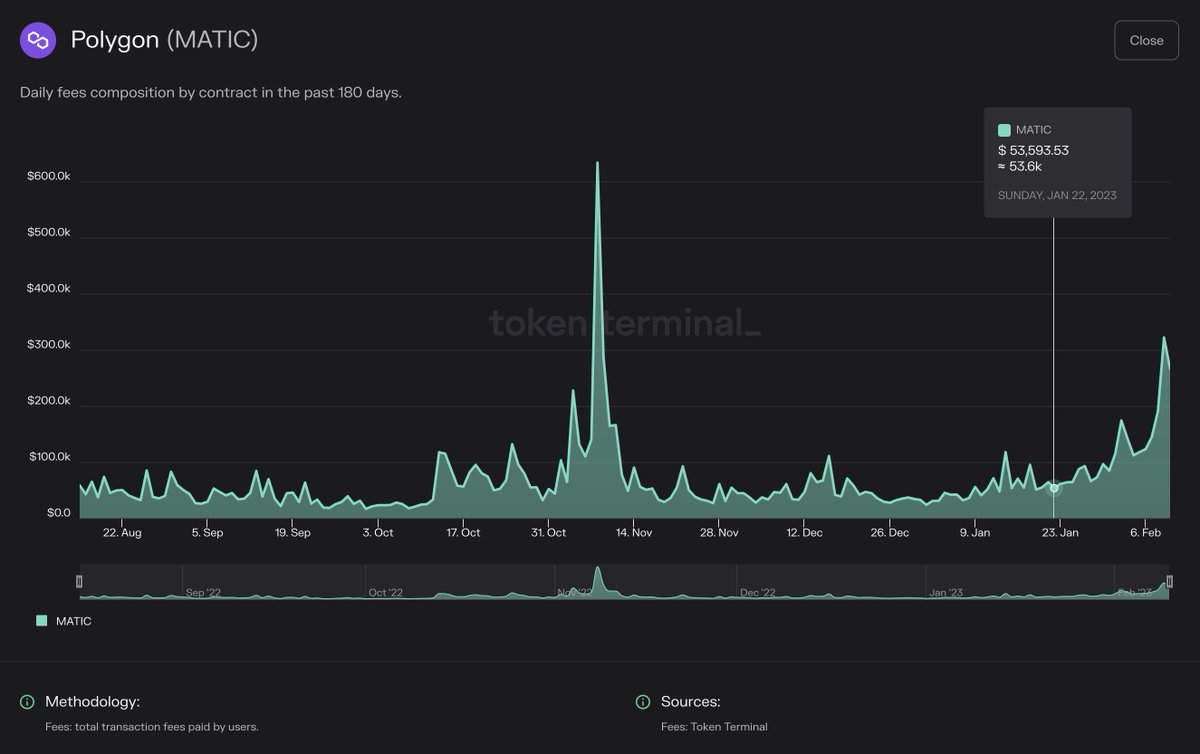This screenshot has width=1200, height=754.
Task: Click the Methodology heading
Action: pos(93,702)
